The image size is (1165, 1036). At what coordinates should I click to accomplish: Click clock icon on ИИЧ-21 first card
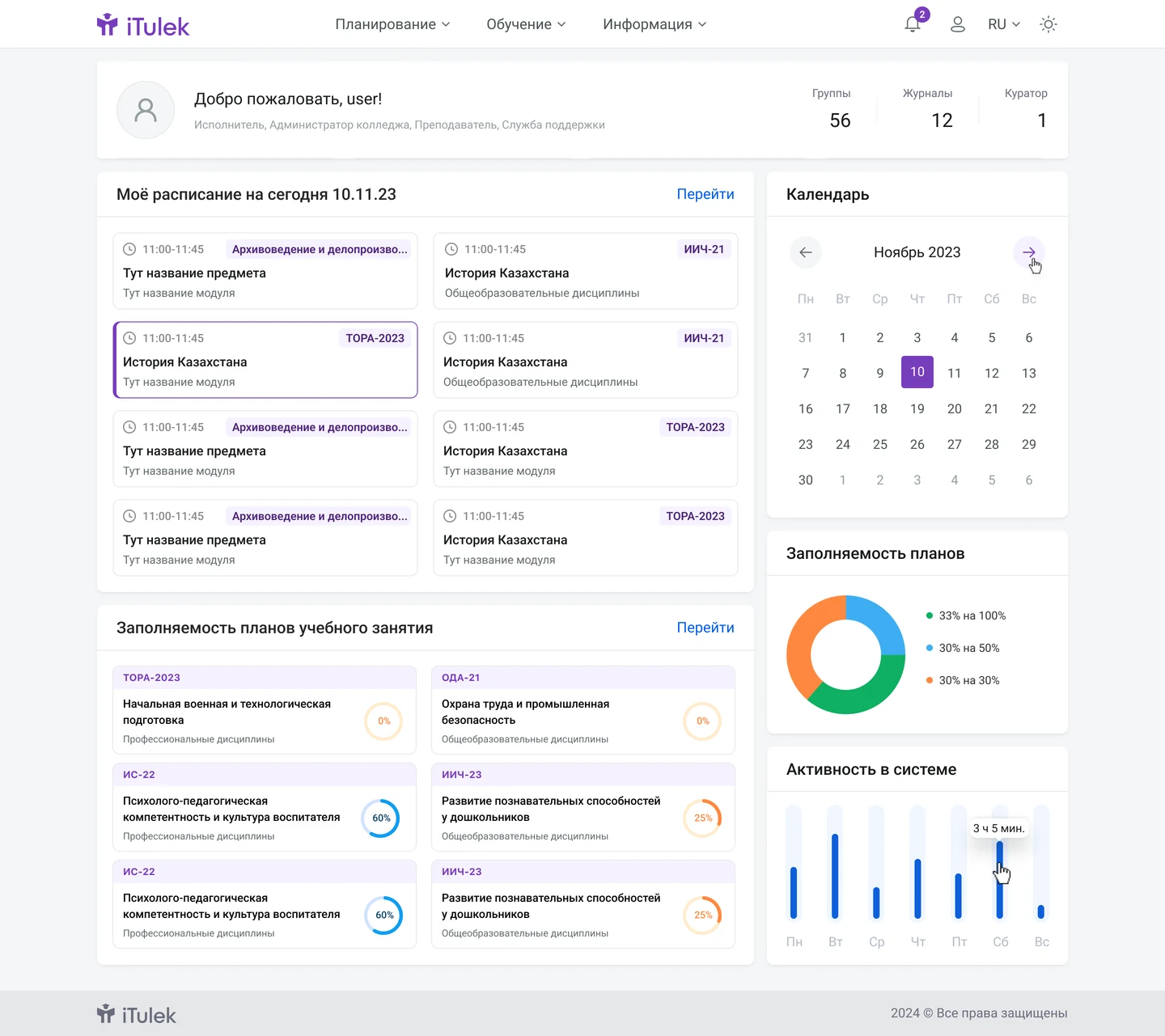(451, 249)
